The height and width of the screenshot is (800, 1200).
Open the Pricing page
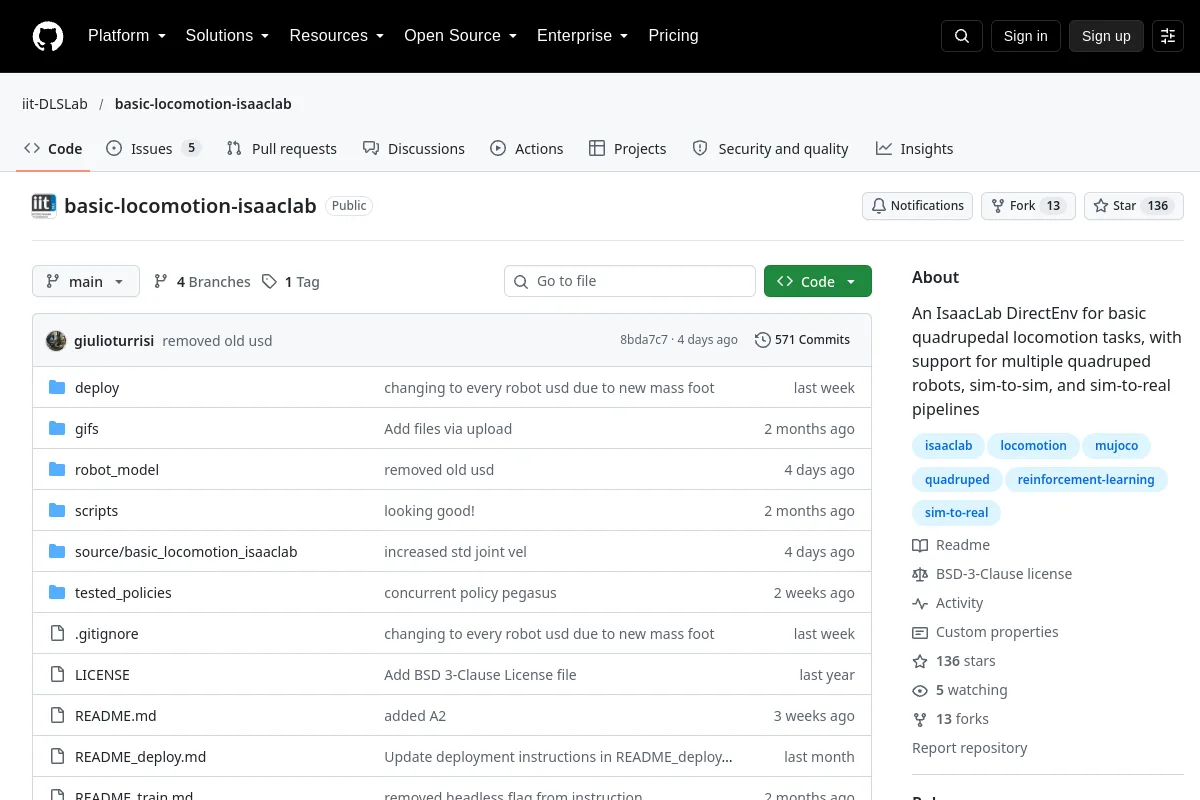tap(674, 36)
